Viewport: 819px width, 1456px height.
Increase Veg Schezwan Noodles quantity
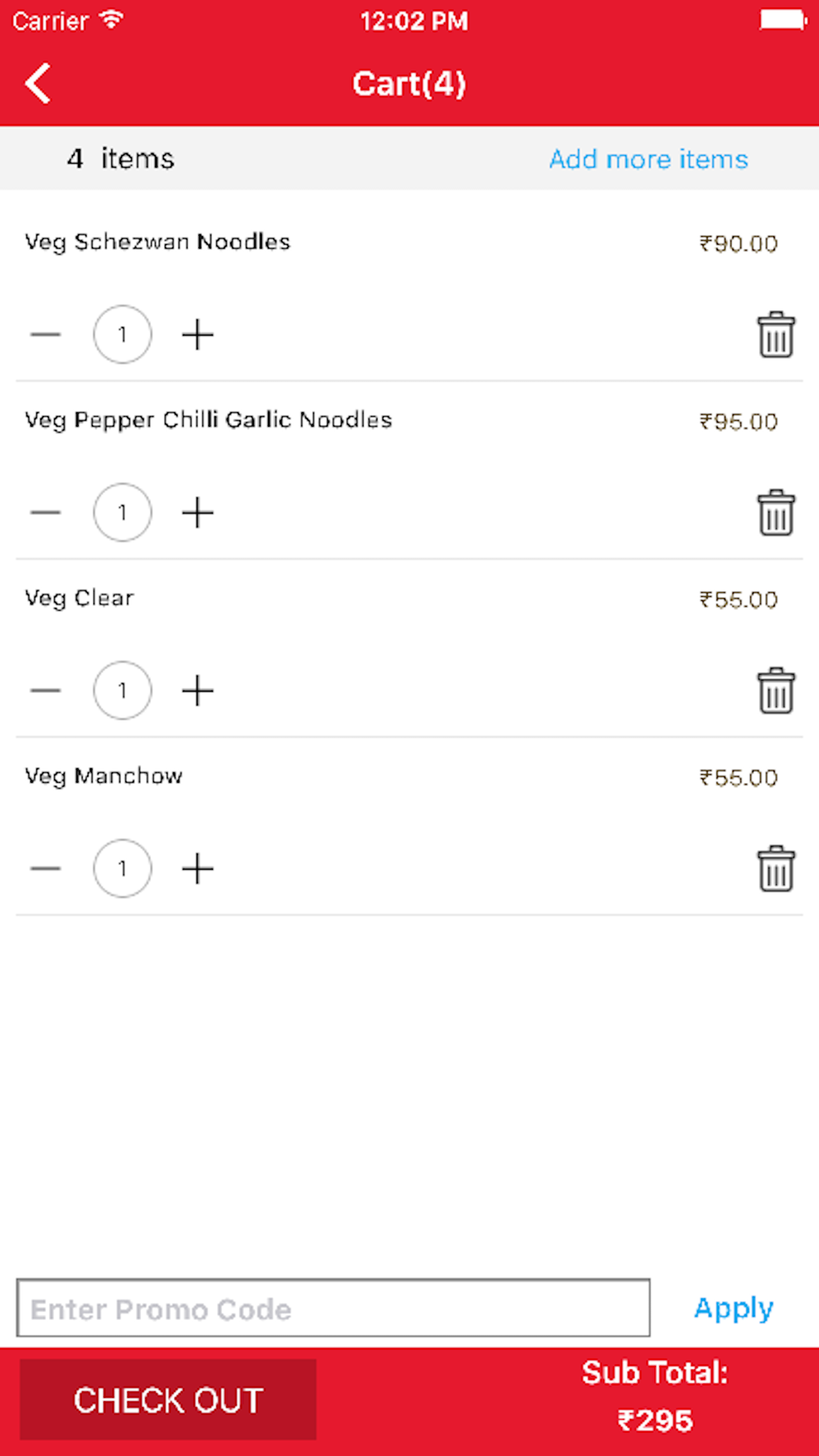click(x=197, y=334)
